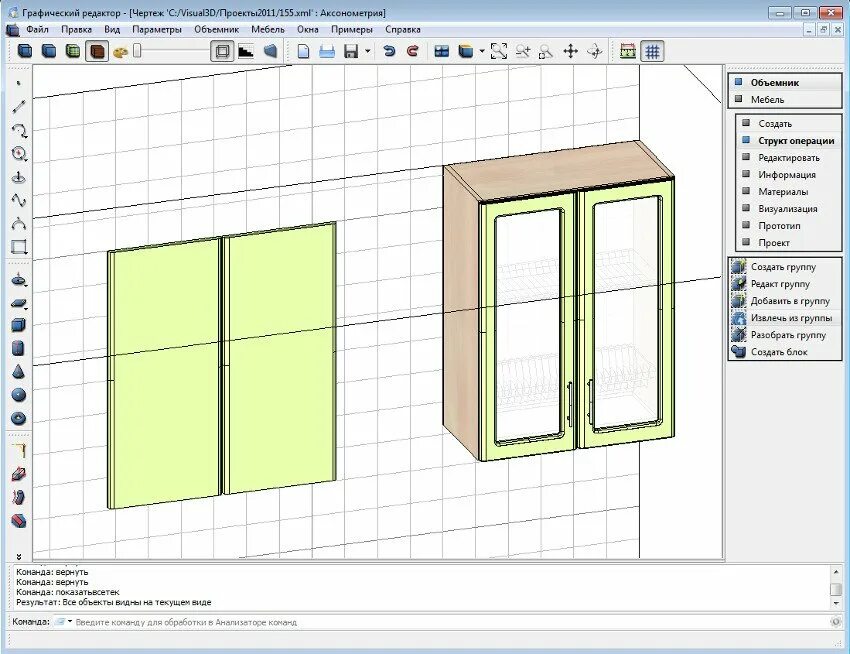Select the circle drawing tool
This screenshot has width=850, height=654.
point(19,154)
